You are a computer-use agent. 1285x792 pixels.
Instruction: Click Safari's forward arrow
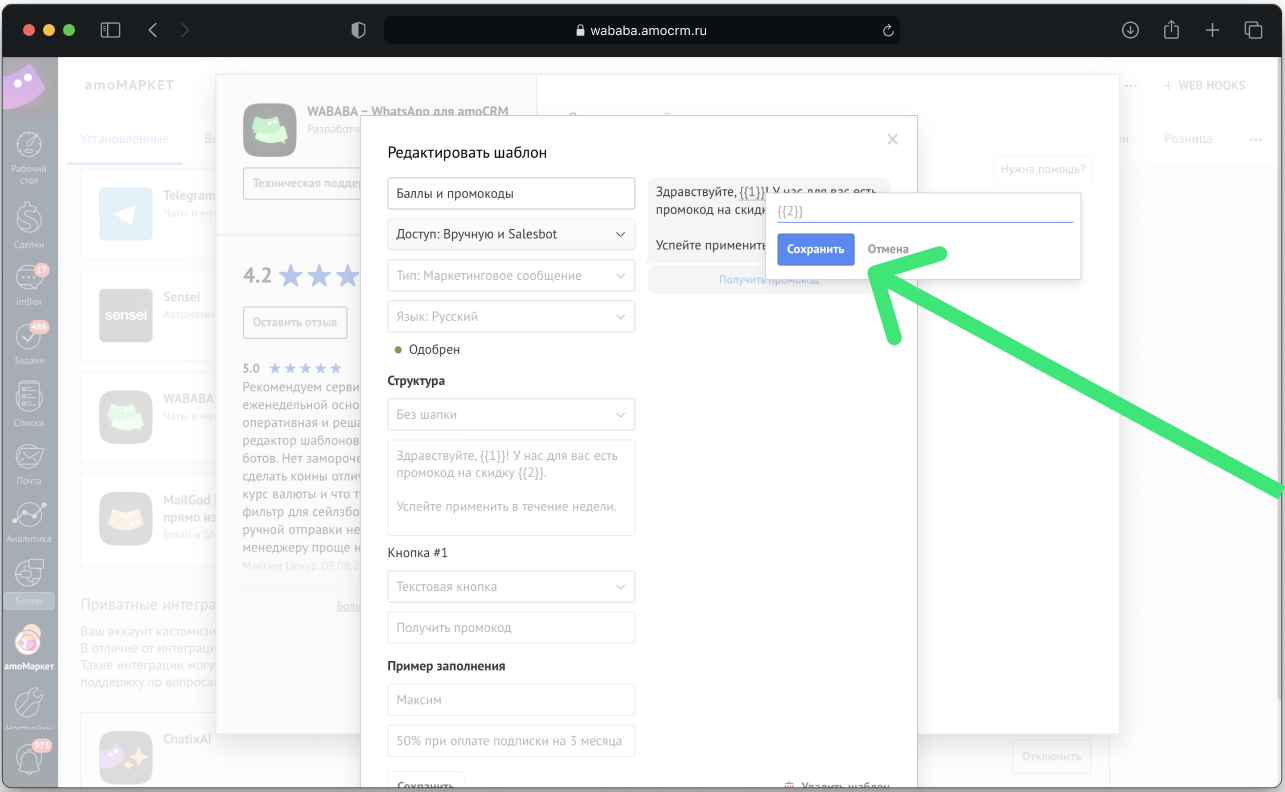tap(185, 30)
